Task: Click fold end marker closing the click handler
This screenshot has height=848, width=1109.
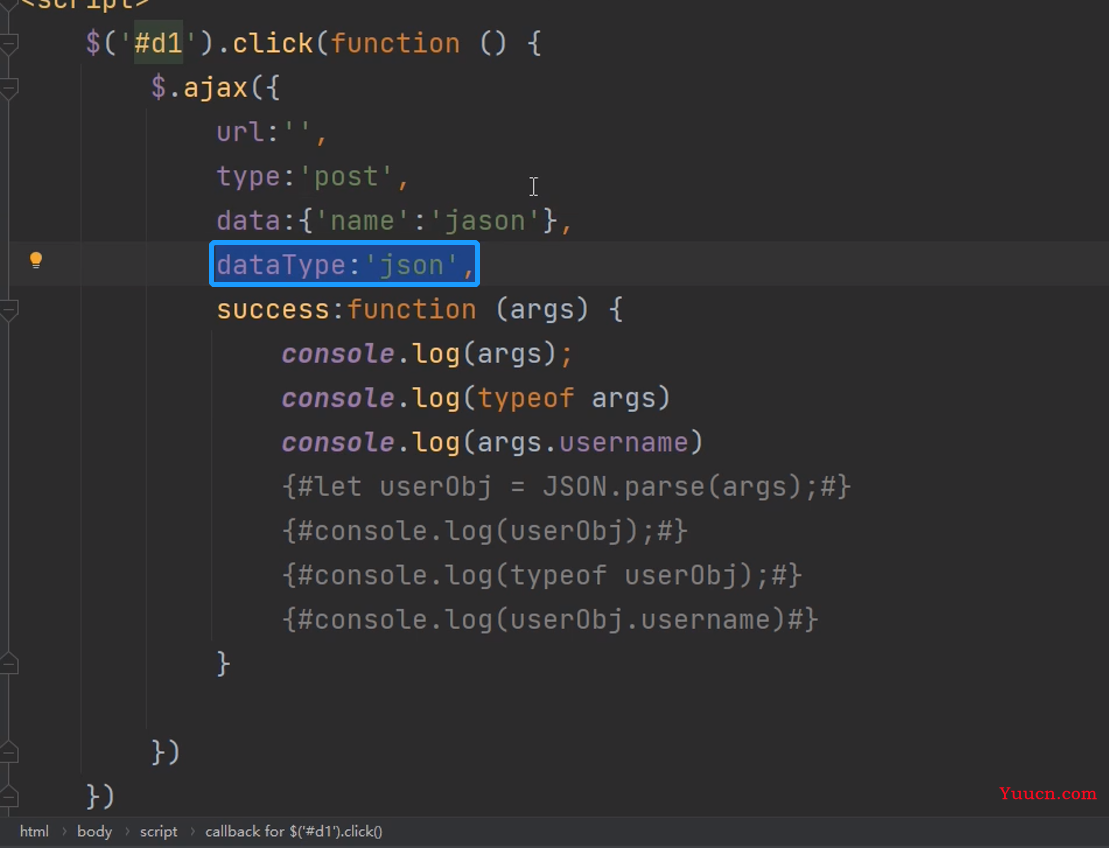Action: tap(8, 796)
